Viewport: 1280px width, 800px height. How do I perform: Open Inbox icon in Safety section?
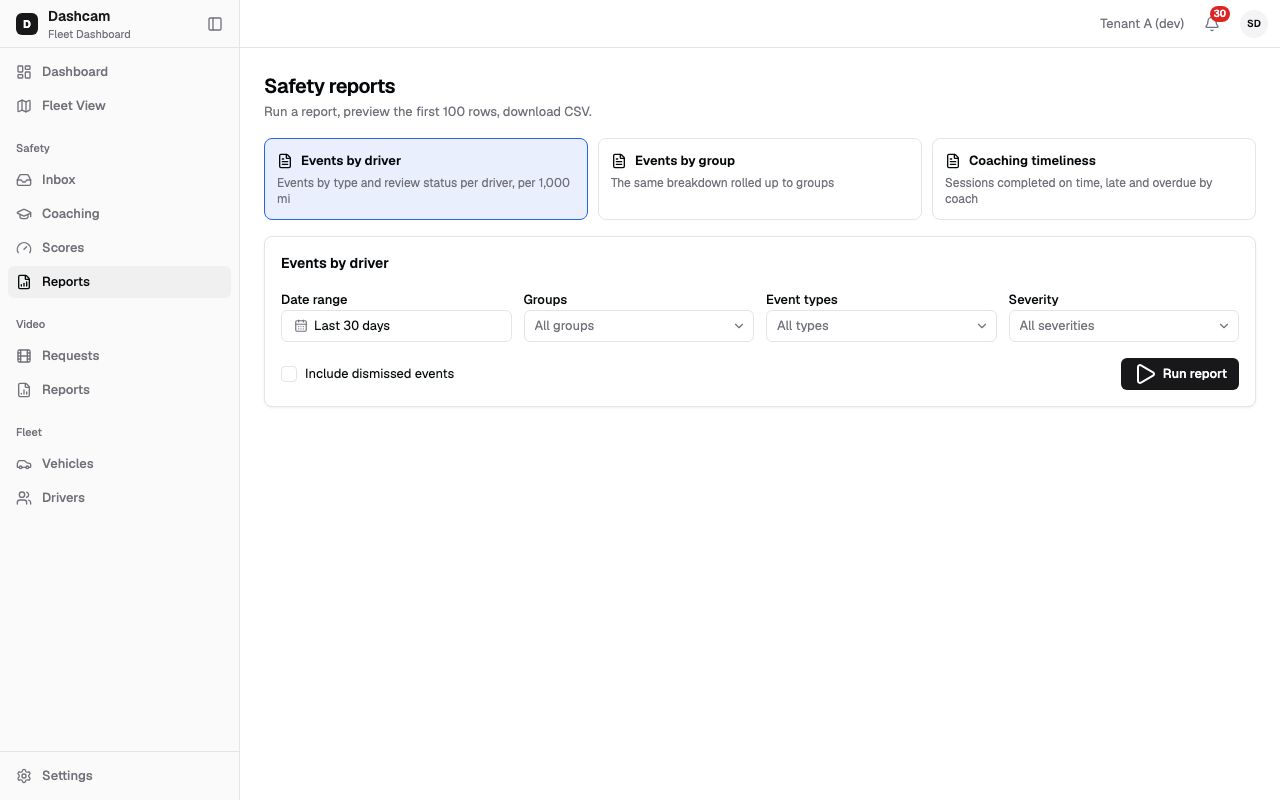[24, 180]
